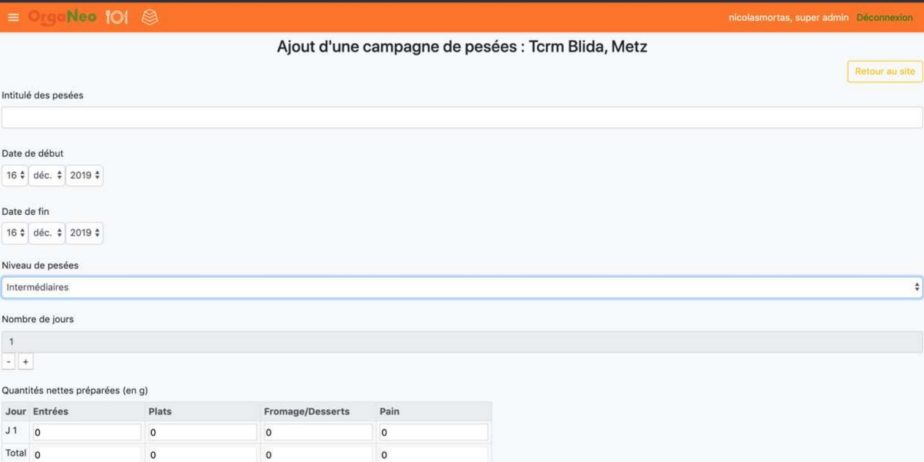Click the J1 Pain quantity field
Viewport: 924px width, 462px height.
(434, 433)
